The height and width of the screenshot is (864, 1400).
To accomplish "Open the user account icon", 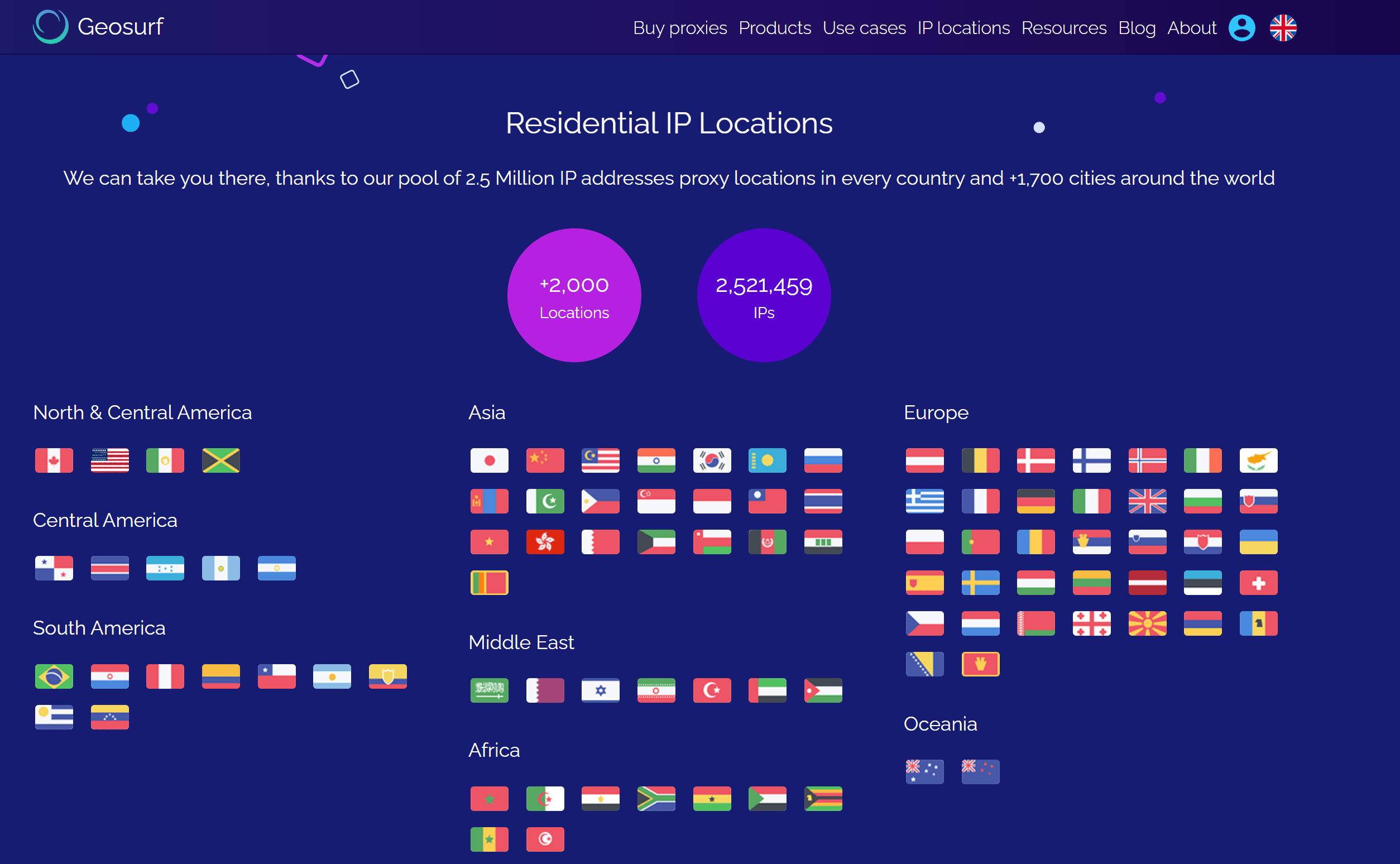I will pos(1241,27).
